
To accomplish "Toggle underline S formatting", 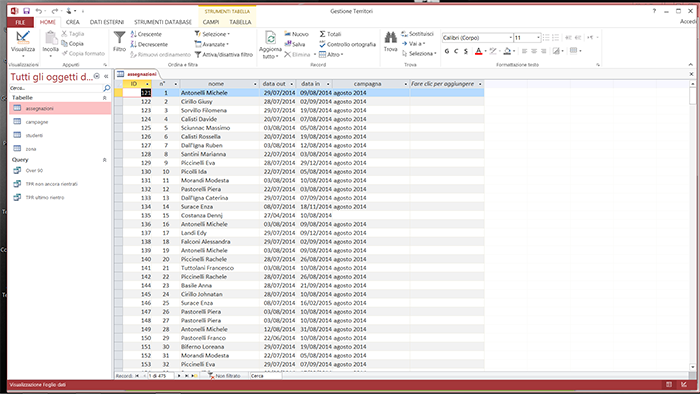I will click(x=466, y=51).
